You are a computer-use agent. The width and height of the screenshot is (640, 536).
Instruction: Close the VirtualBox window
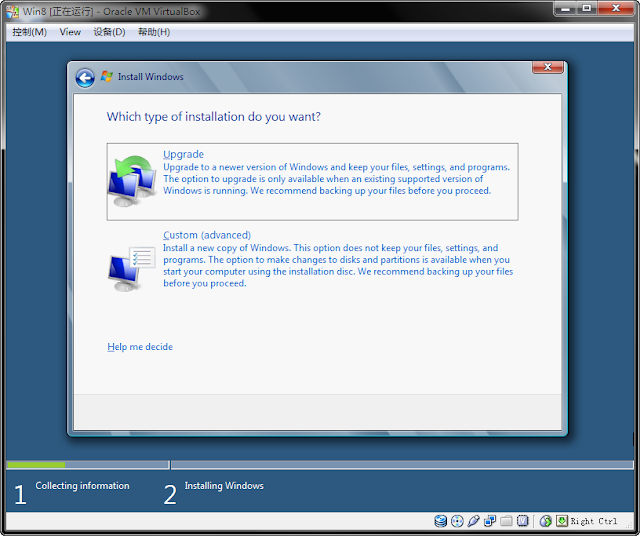coord(616,9)
